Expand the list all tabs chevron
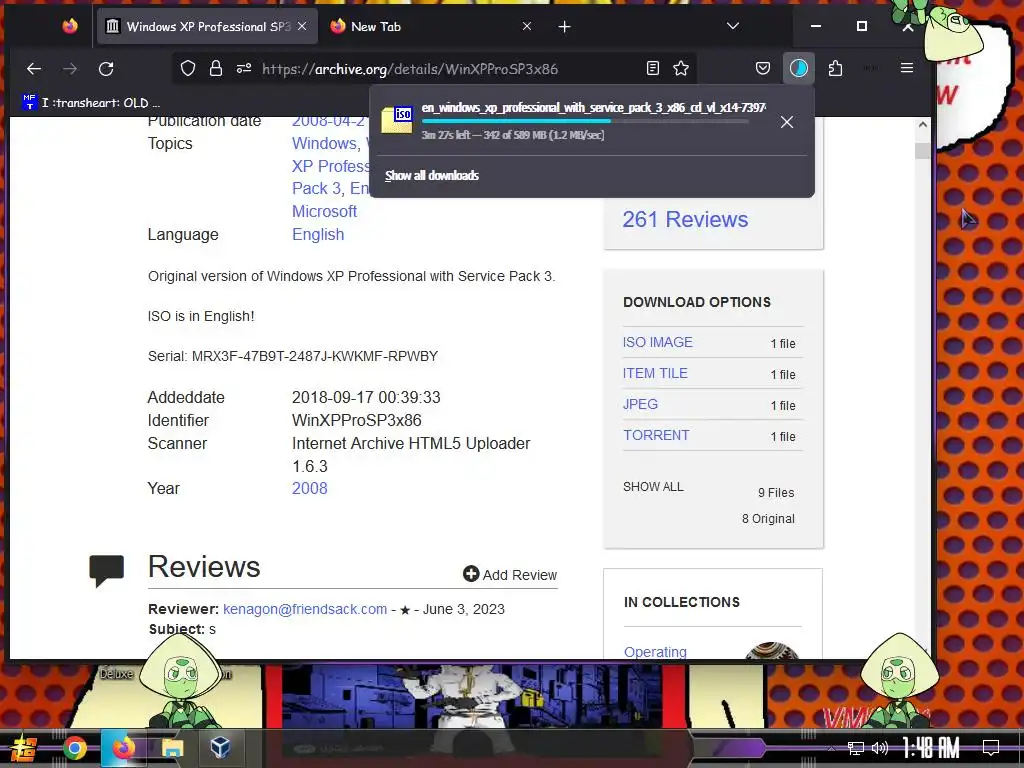 pos(733,26)
